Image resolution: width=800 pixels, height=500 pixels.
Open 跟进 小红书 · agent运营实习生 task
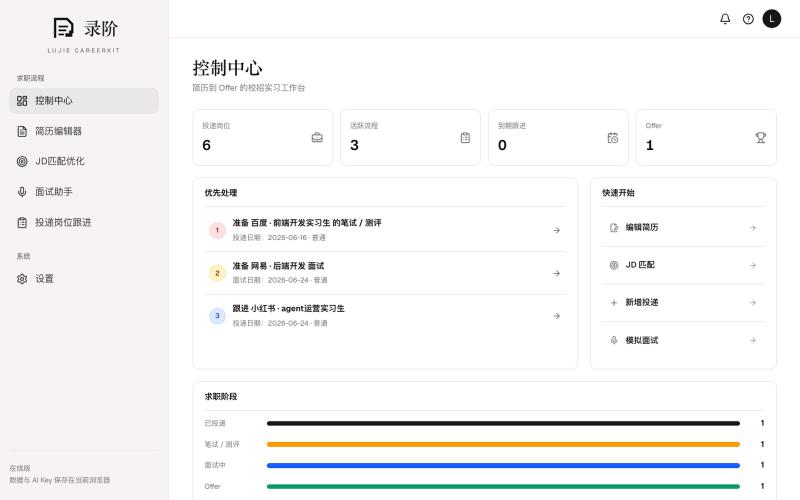point(385,316)
